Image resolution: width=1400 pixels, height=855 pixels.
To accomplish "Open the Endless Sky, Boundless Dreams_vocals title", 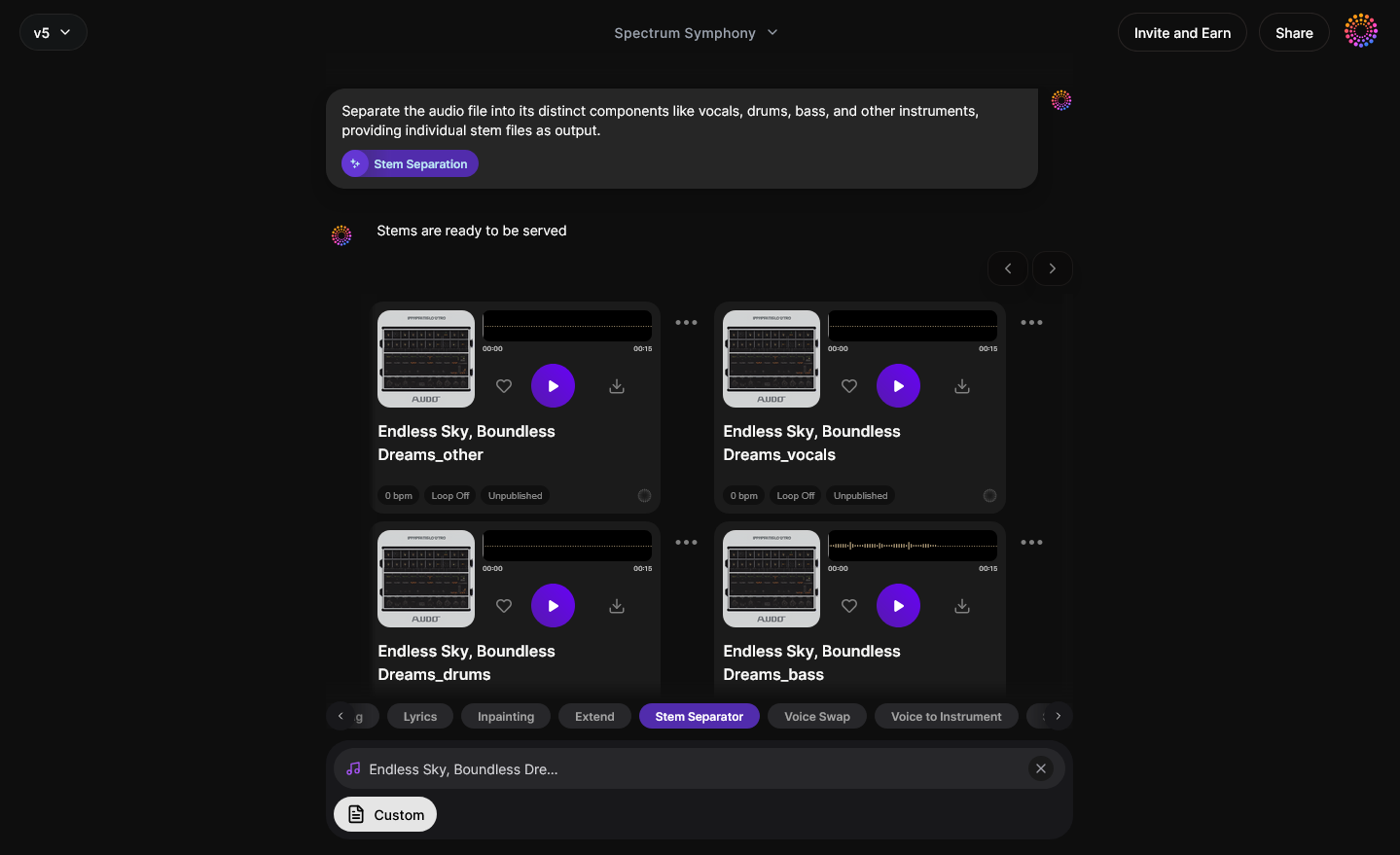I will point(812,443).
